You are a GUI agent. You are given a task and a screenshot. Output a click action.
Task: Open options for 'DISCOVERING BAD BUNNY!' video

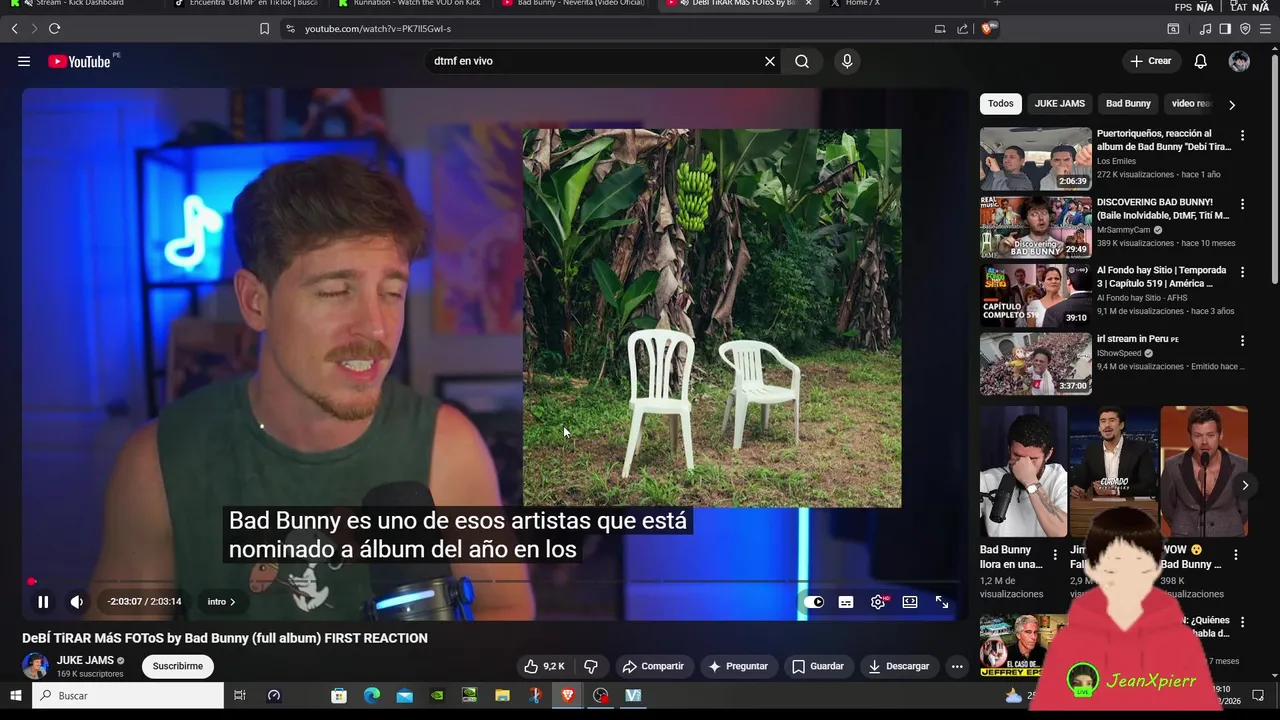(1243, 203)
